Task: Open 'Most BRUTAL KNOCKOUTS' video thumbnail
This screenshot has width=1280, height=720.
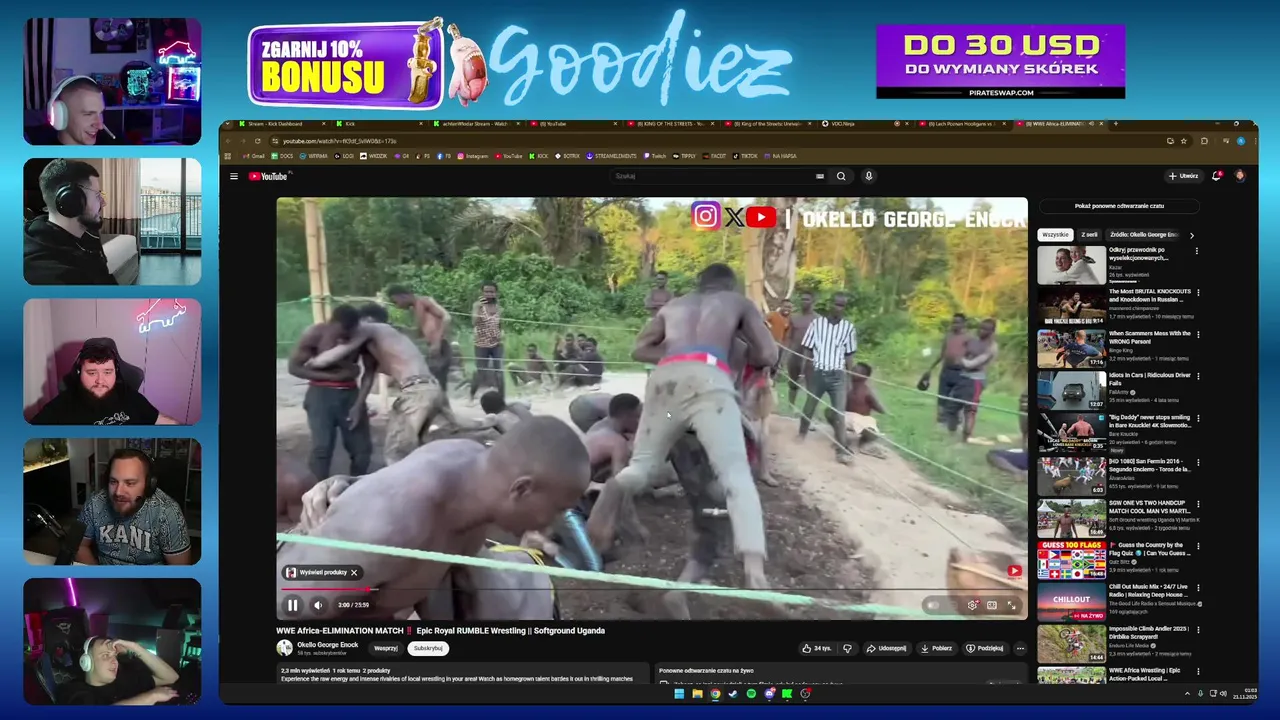Action: (x=1071, y=307)
